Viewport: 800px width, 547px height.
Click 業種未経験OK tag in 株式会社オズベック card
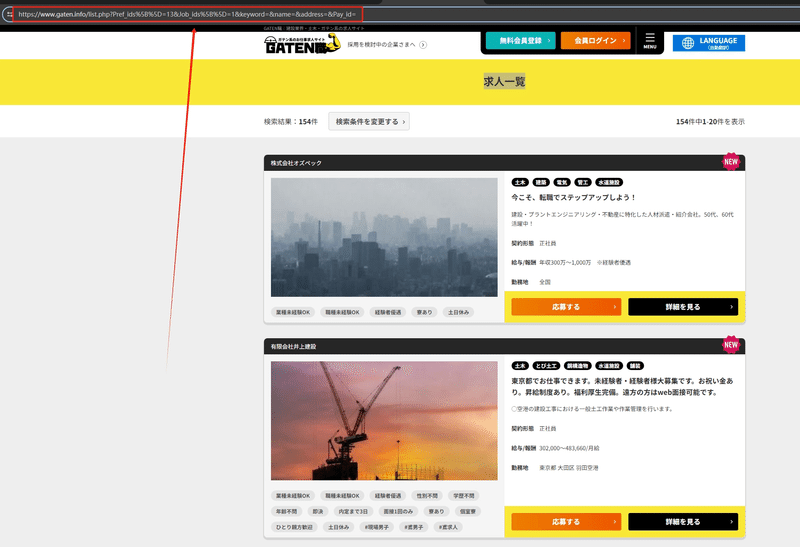[x=293, y=312]
